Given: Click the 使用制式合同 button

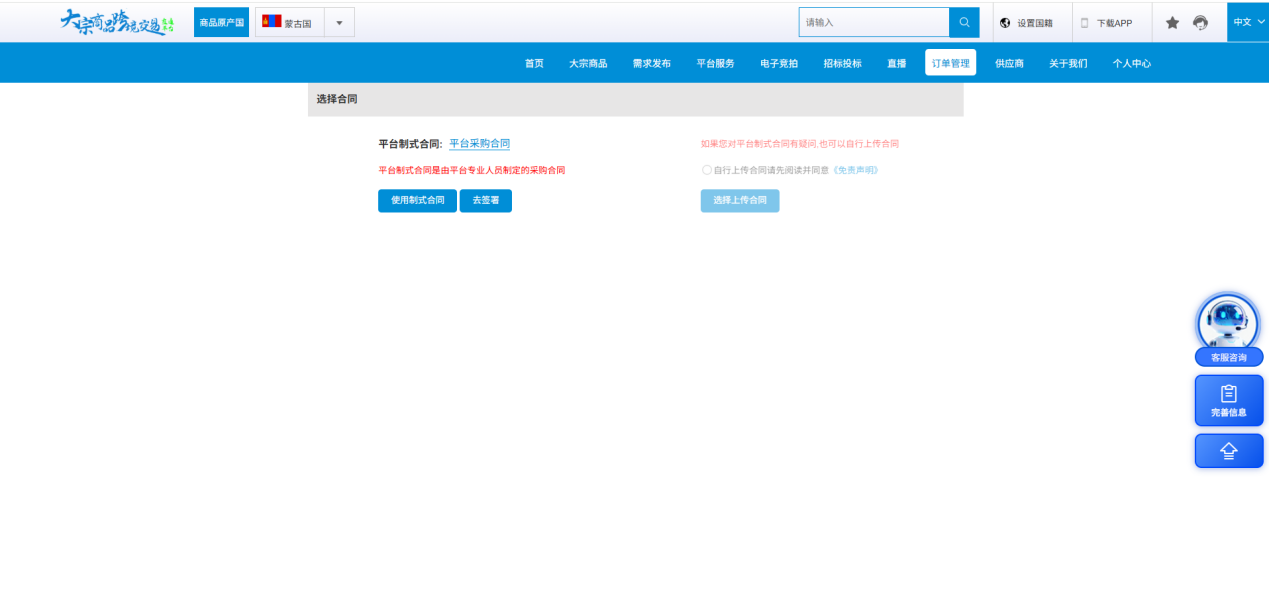Looking at the screenshot, I should pos(417,200).
